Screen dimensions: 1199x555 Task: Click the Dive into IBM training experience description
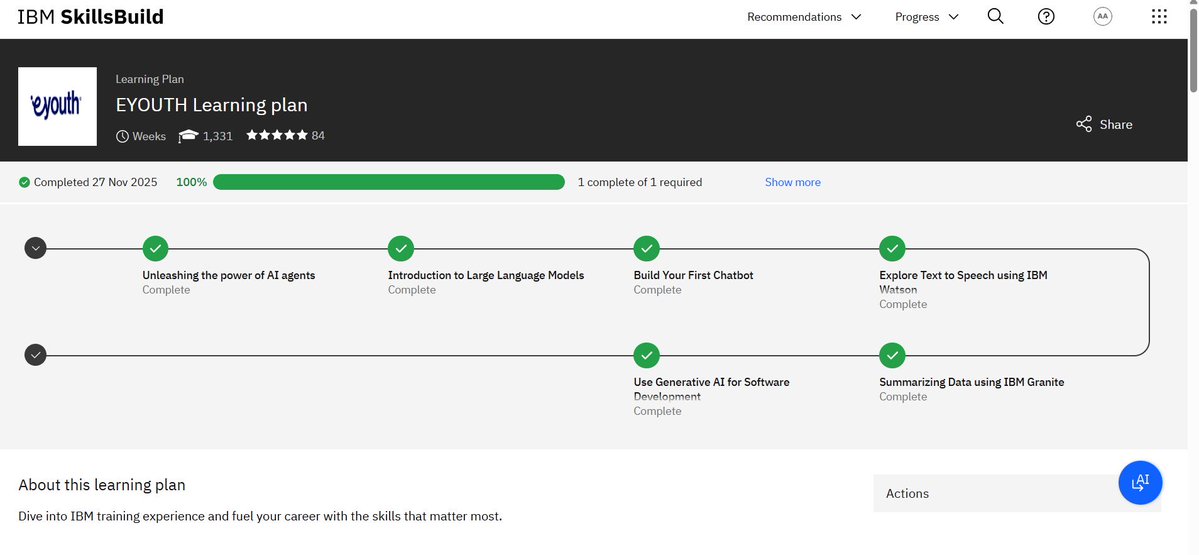tap(260, 516)
